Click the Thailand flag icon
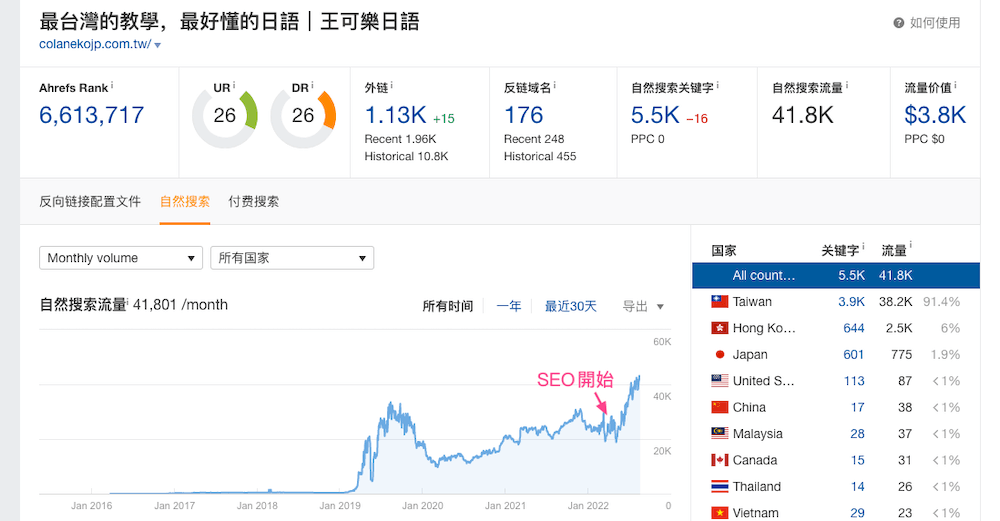 coord(719,487)
